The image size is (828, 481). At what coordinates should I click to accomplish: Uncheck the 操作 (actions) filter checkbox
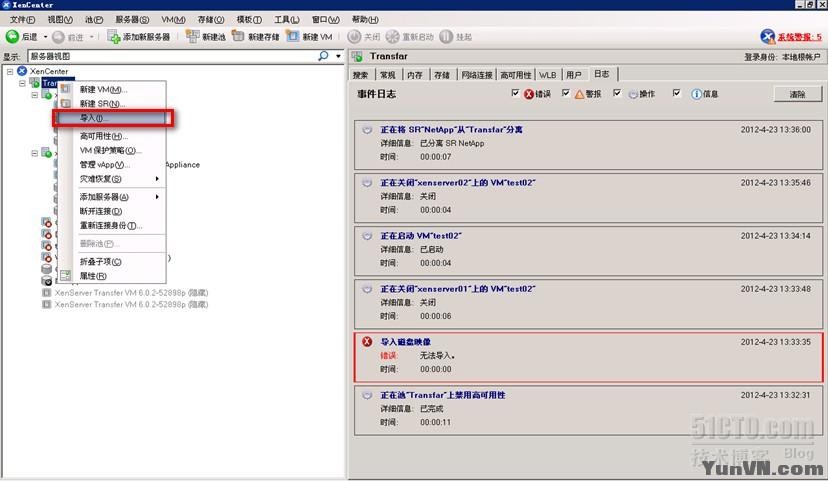click(x=617, y=93)
